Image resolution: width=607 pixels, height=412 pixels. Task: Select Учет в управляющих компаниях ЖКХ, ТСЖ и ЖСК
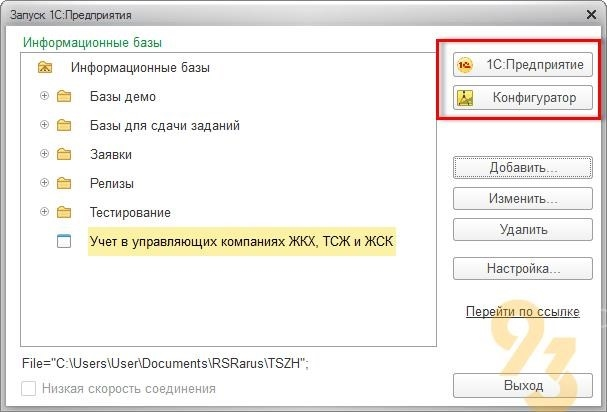pyautogui.click(x=242, y=241)
